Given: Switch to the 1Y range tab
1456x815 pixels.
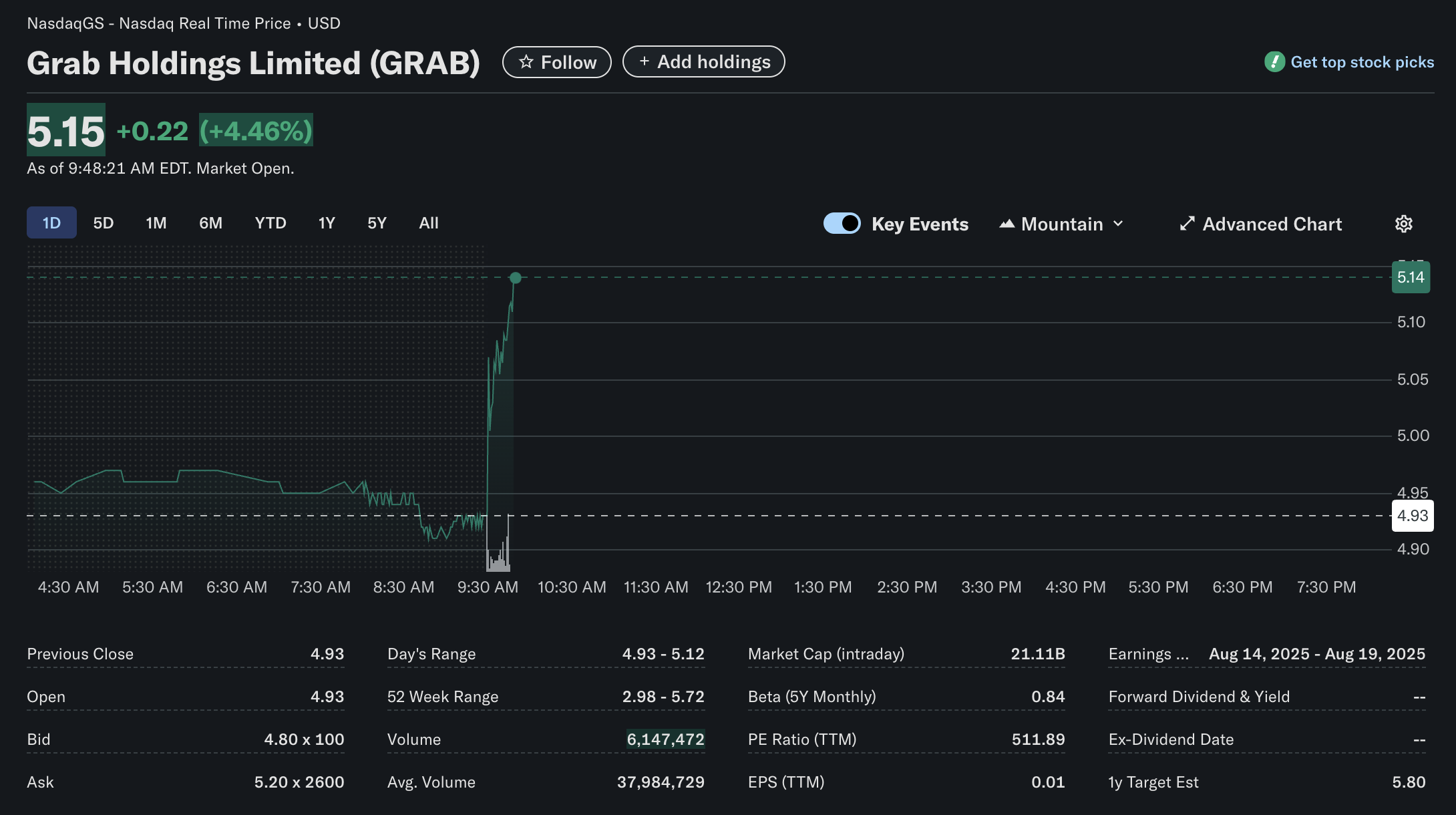Looking at the screenshot, I should tap(327, 222).
